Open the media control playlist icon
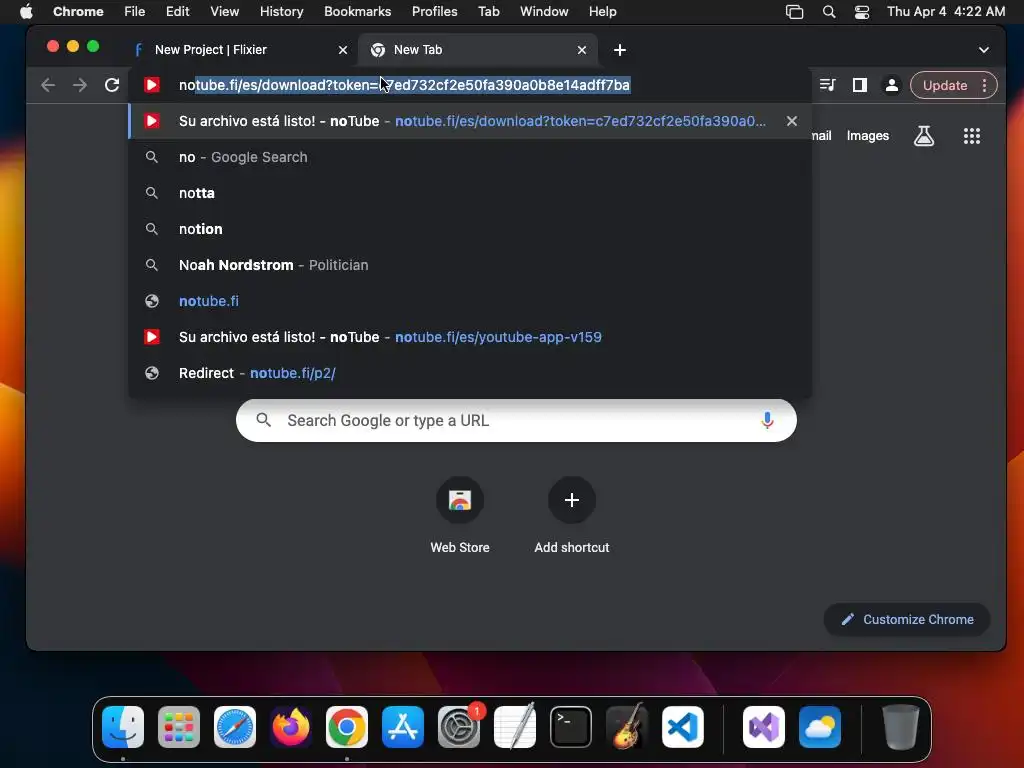The image size is (1024, 768). 827,85
